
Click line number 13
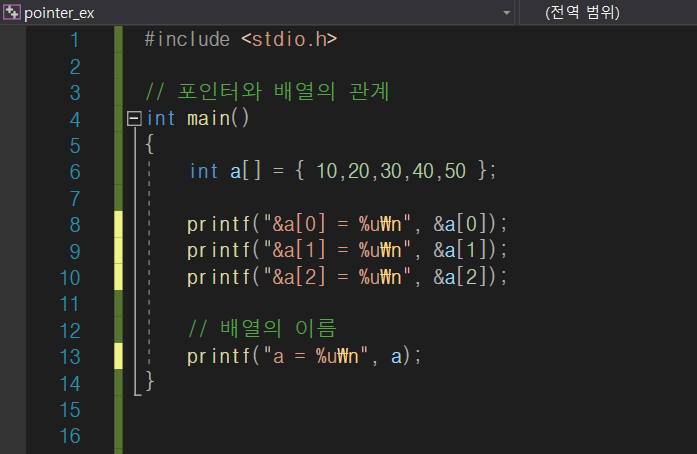[70, 357]
